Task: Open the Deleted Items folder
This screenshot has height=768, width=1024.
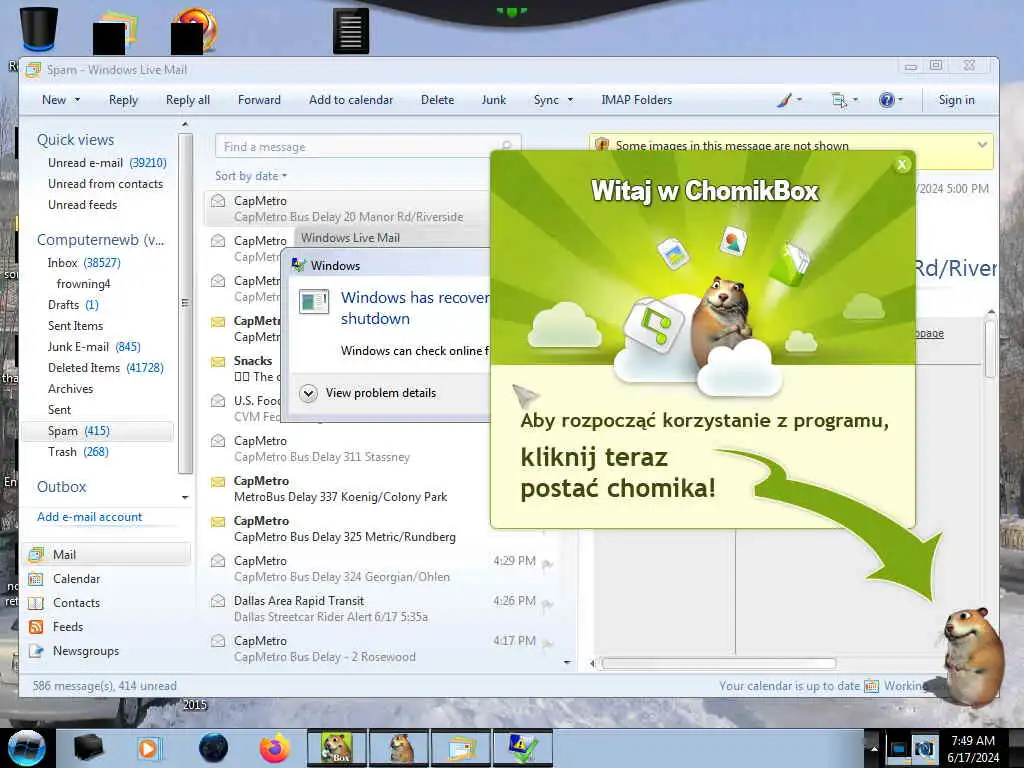Action: [x=106, y=368]
